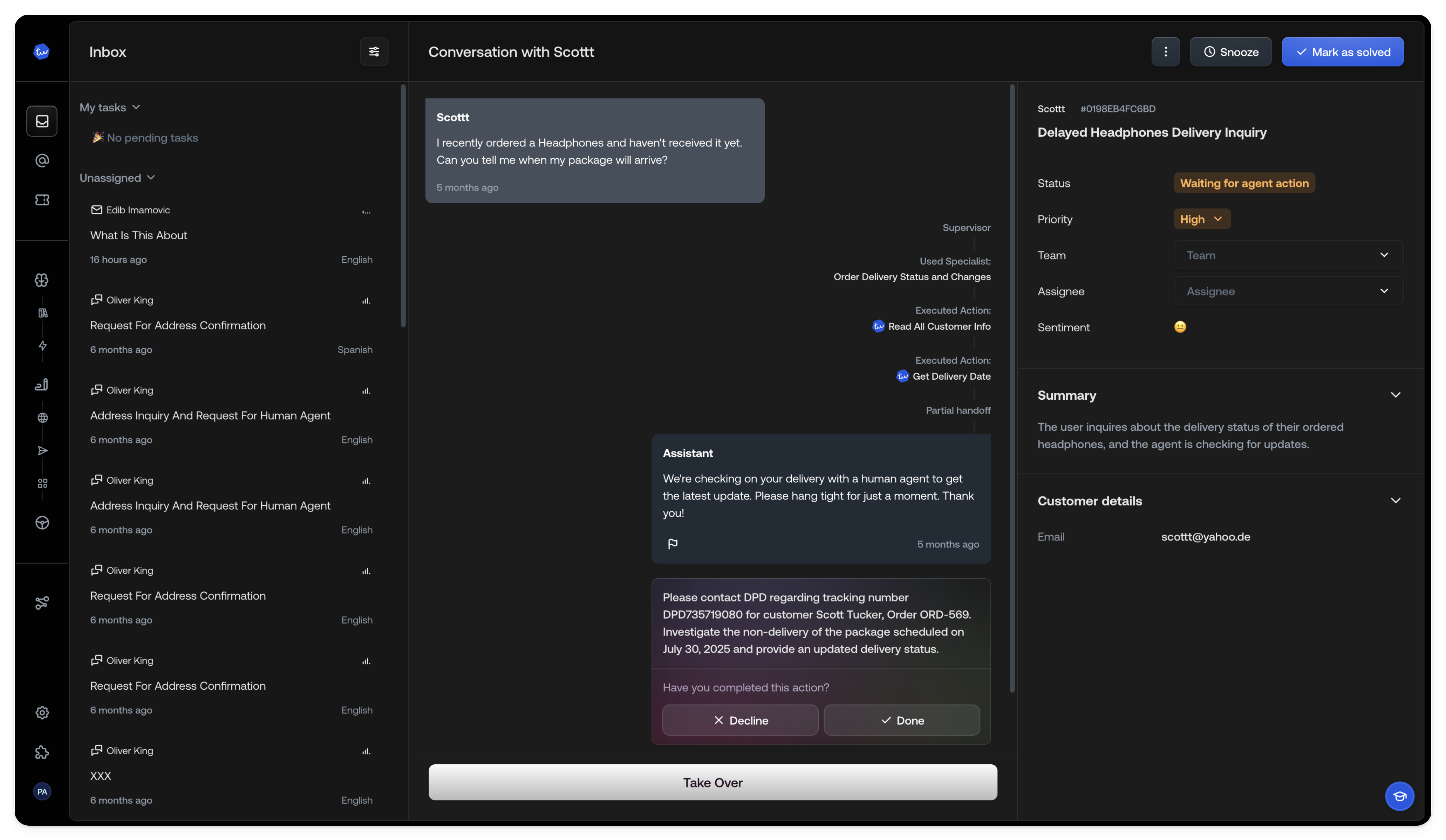Open the Mentions (@) sidebar panel

pos(42,160)
